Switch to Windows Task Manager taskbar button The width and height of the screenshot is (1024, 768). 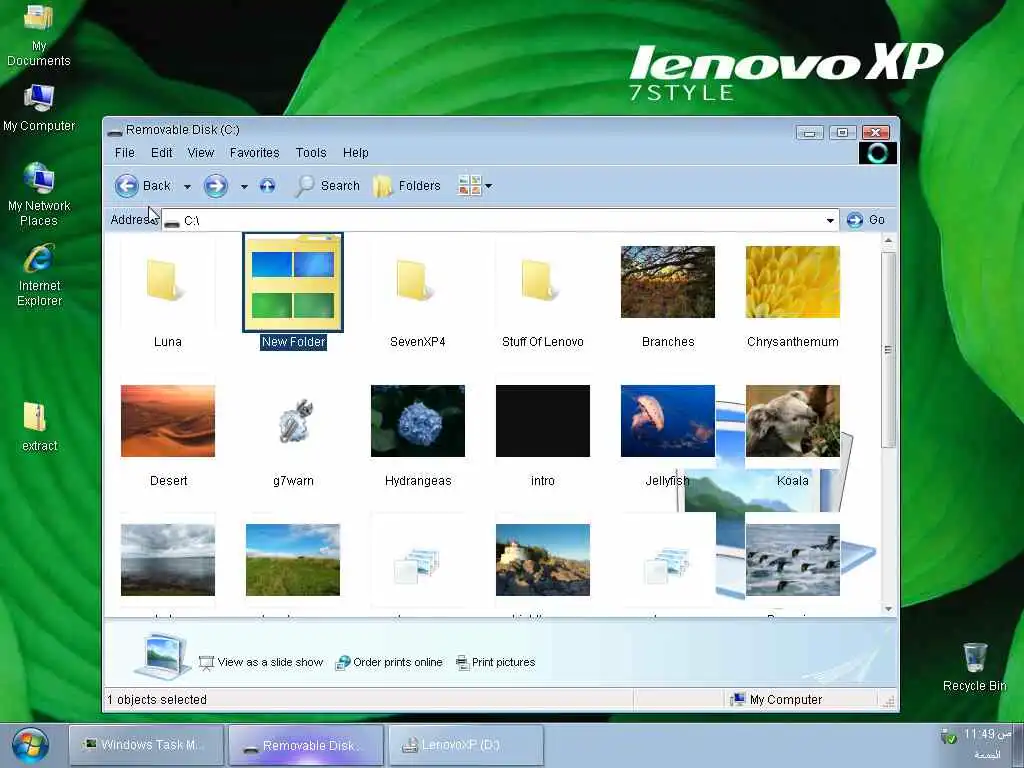146,744
